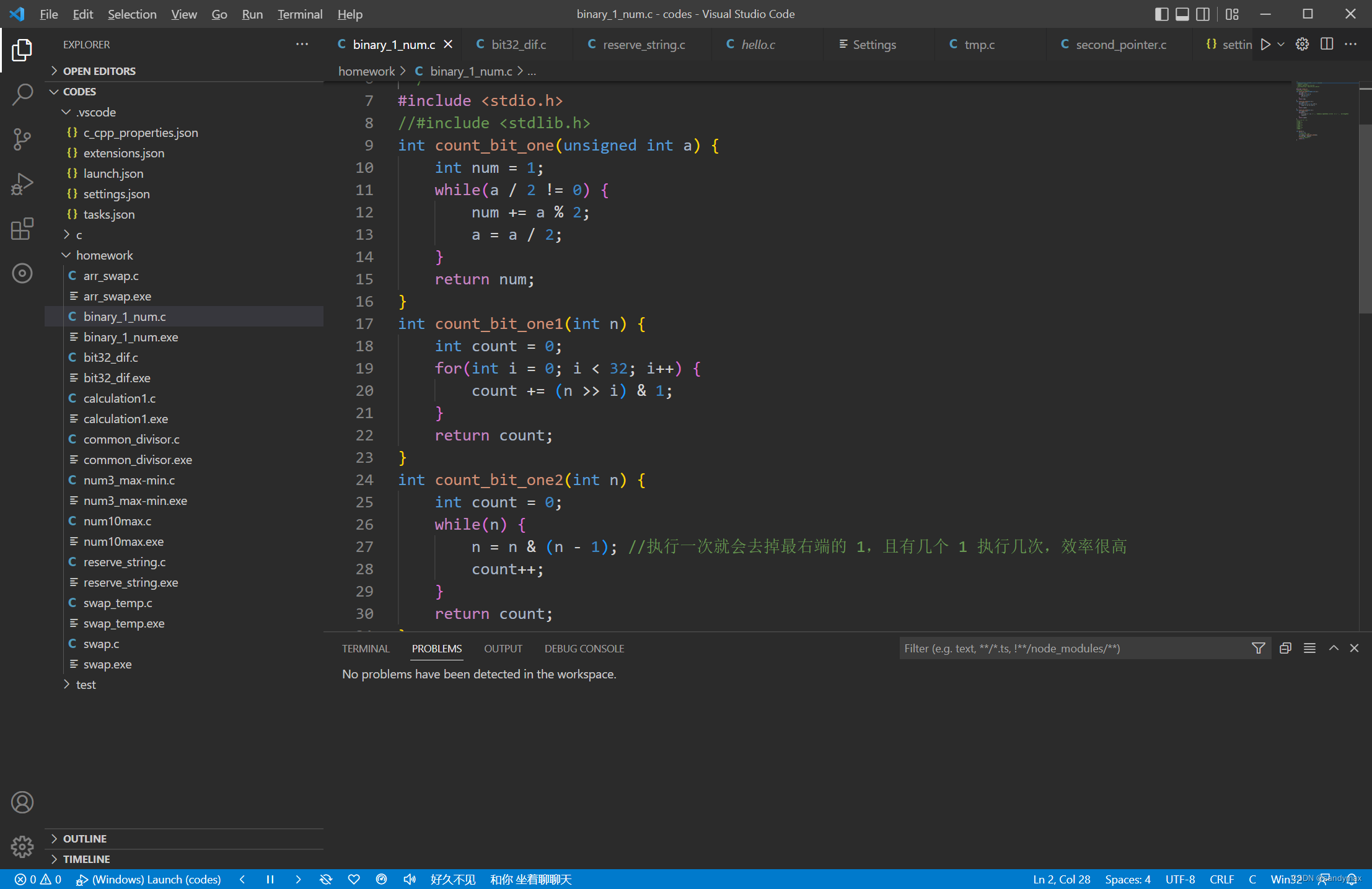Open the Terminal menu in menu bar
Screen dimensions: 1372x889
[300, 14]
